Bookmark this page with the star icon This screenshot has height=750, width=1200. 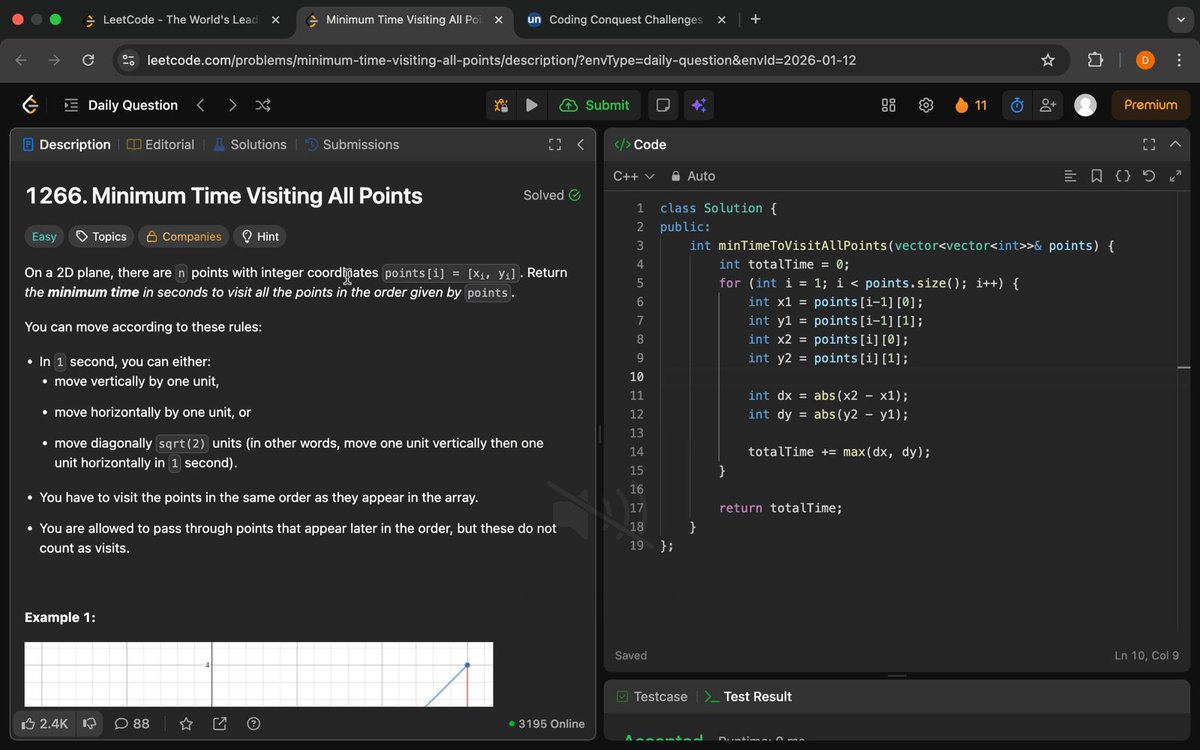pos(1048,60)
